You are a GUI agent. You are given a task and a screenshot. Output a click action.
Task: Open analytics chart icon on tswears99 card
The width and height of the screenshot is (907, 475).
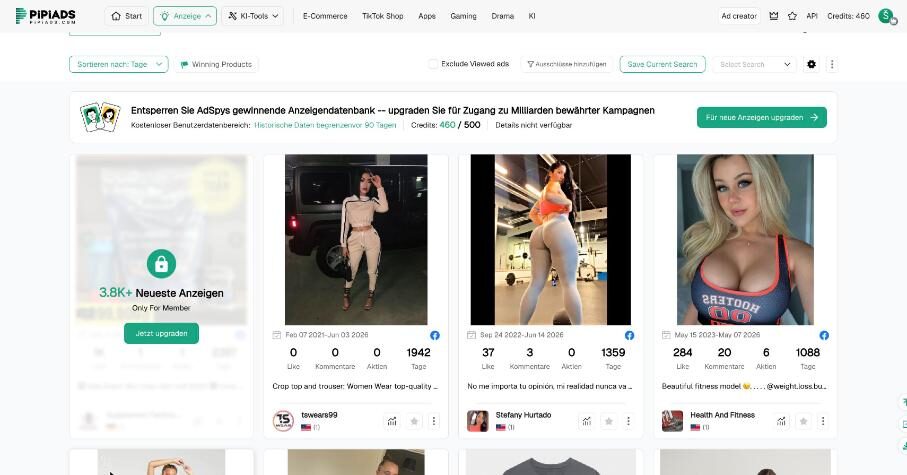click(392, 421)
